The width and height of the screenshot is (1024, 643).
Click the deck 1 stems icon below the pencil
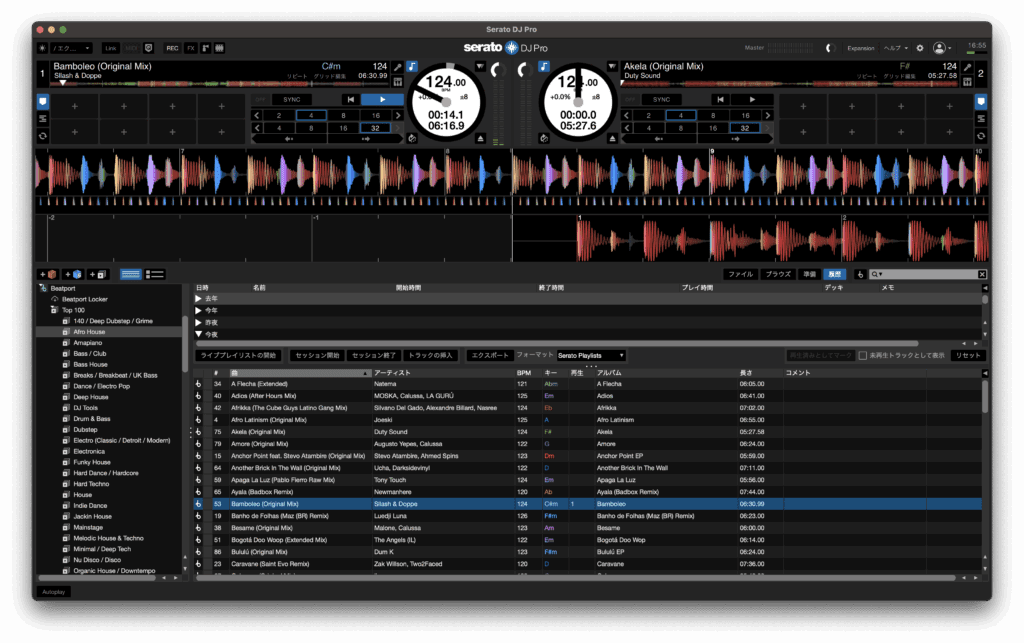[x=398, y=82]
